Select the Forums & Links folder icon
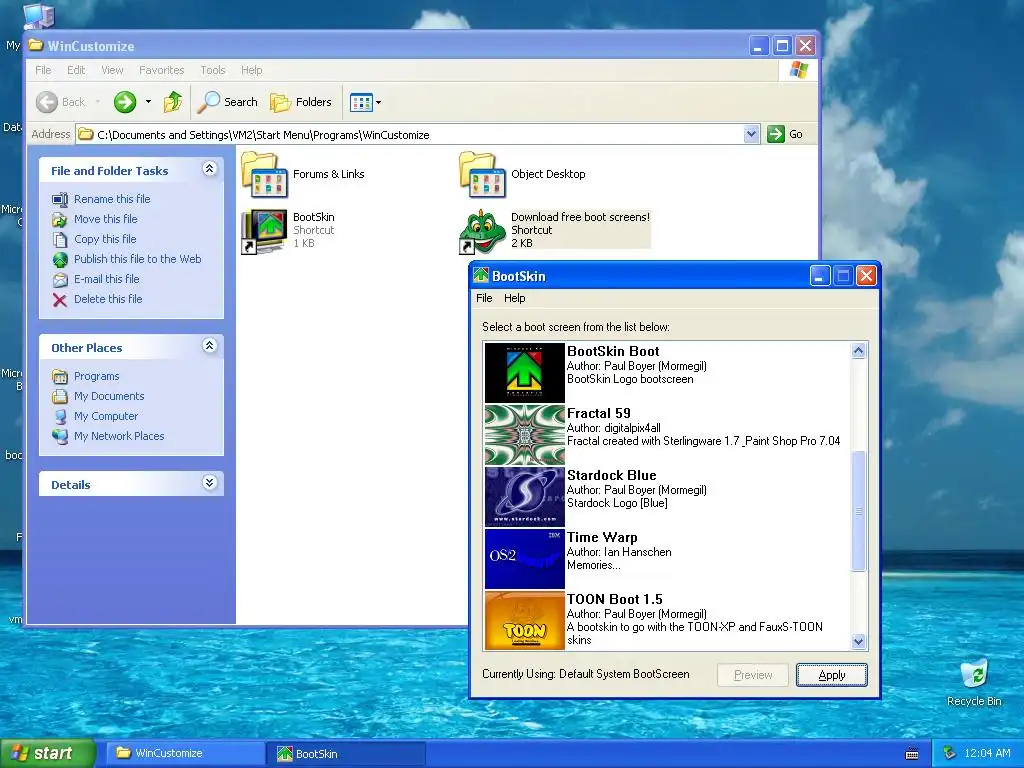This screenshot has width=1024, height=768. tap(264, 175)
